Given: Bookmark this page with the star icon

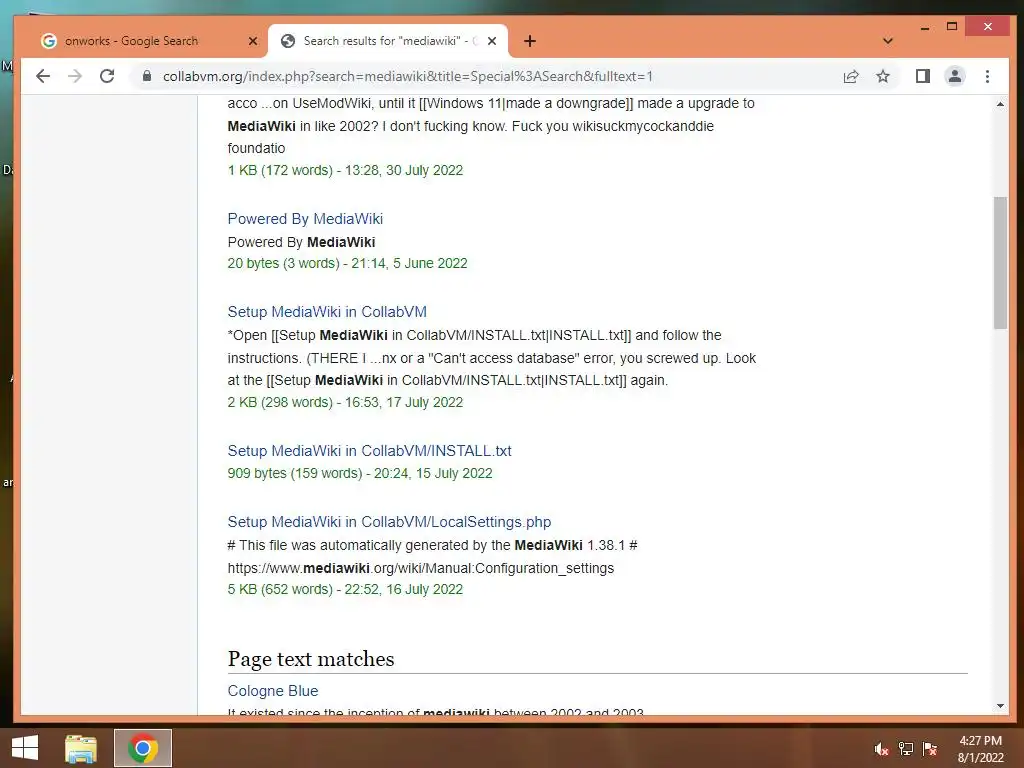Looking at the screenshot, I should (883, 76).
